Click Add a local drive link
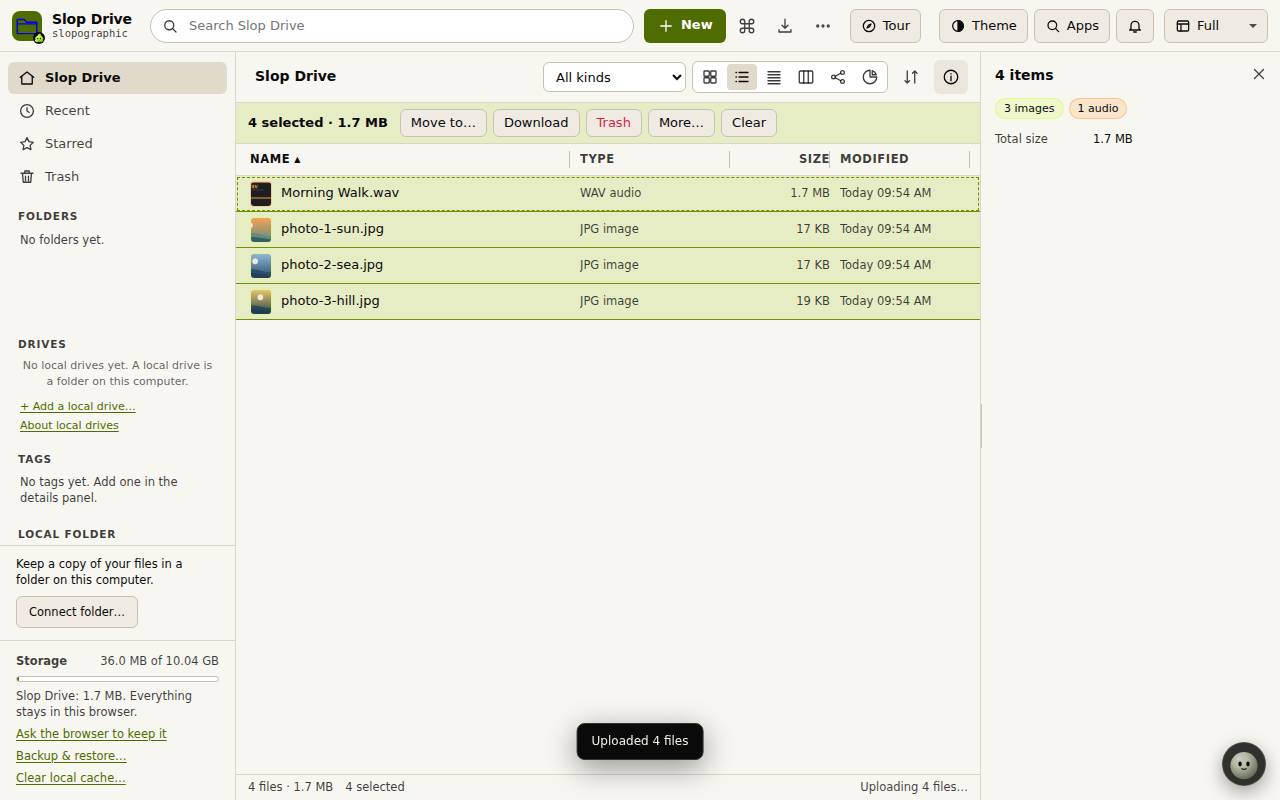 click(78, 406)
